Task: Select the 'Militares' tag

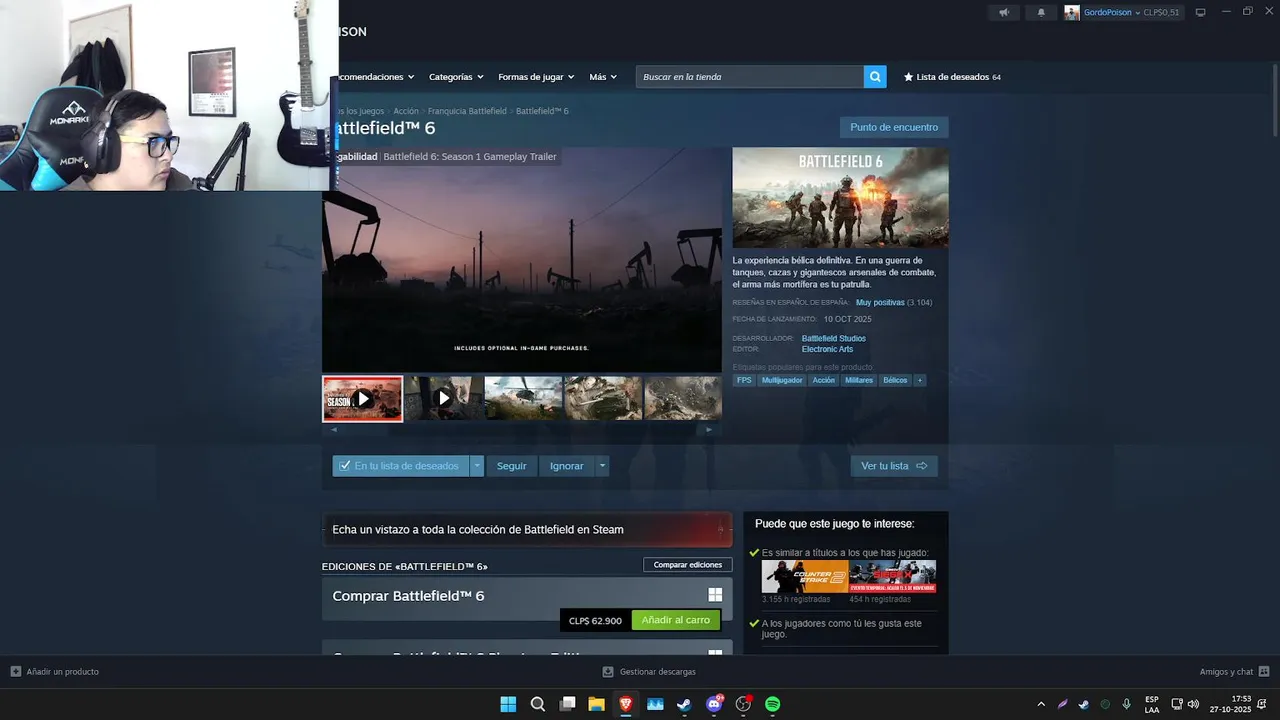Action: pyautogui.click(x=859, y=380)
